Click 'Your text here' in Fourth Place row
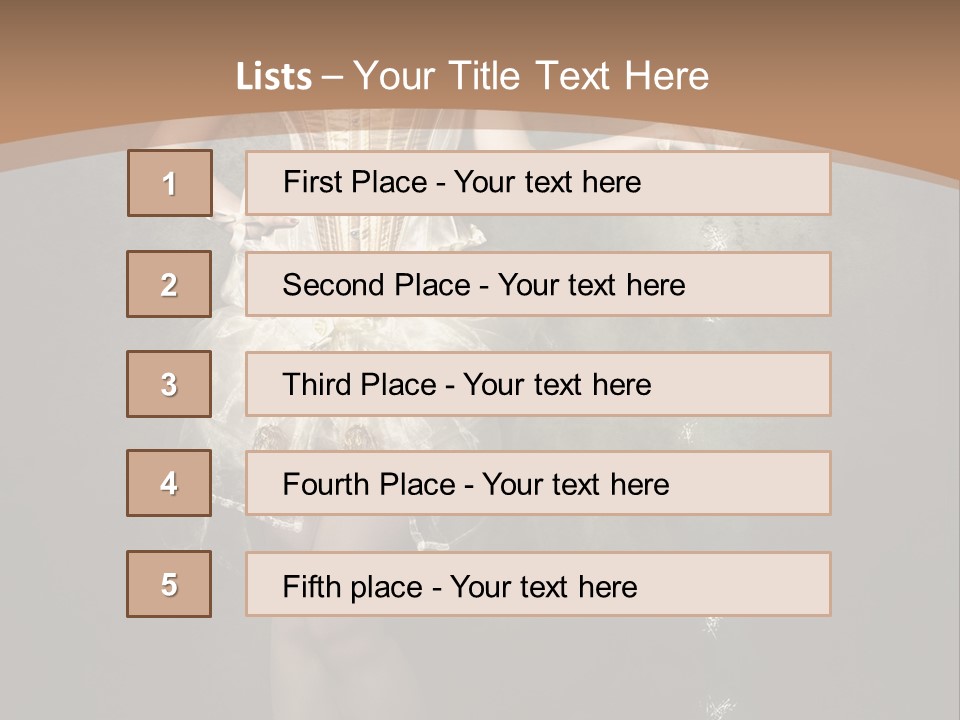The height and width of the screenshot is (720, 960). point(575,485)
